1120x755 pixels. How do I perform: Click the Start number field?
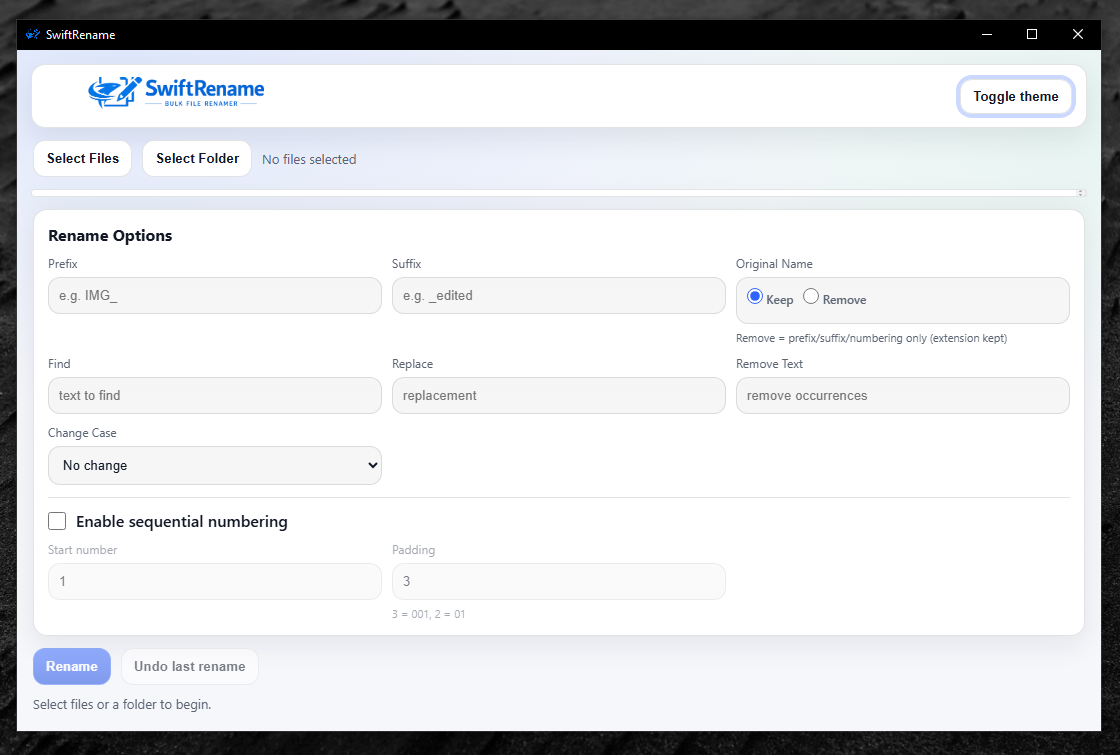pos(215,581)
